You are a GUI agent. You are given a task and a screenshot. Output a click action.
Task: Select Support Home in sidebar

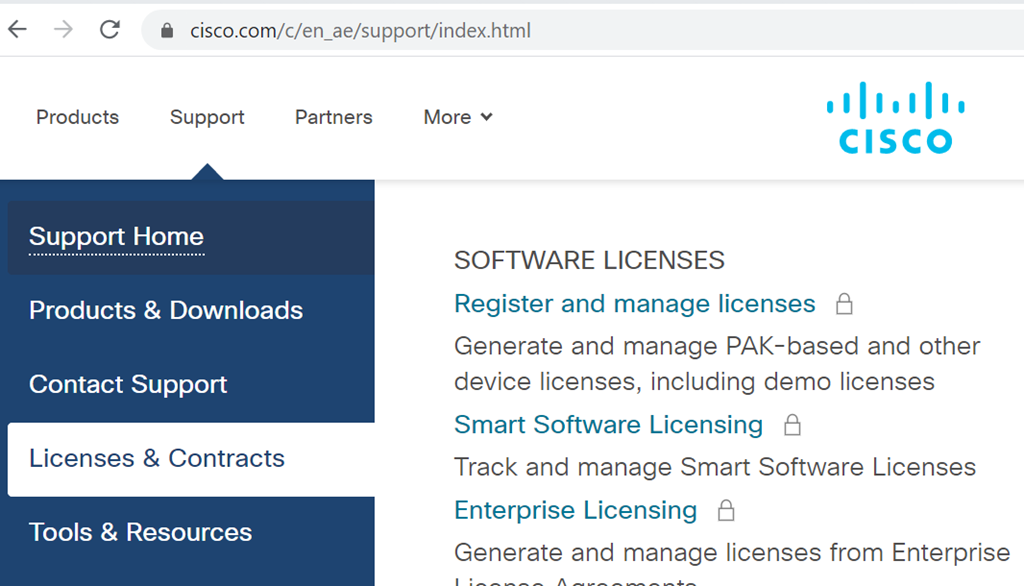(x=191, y=237)
